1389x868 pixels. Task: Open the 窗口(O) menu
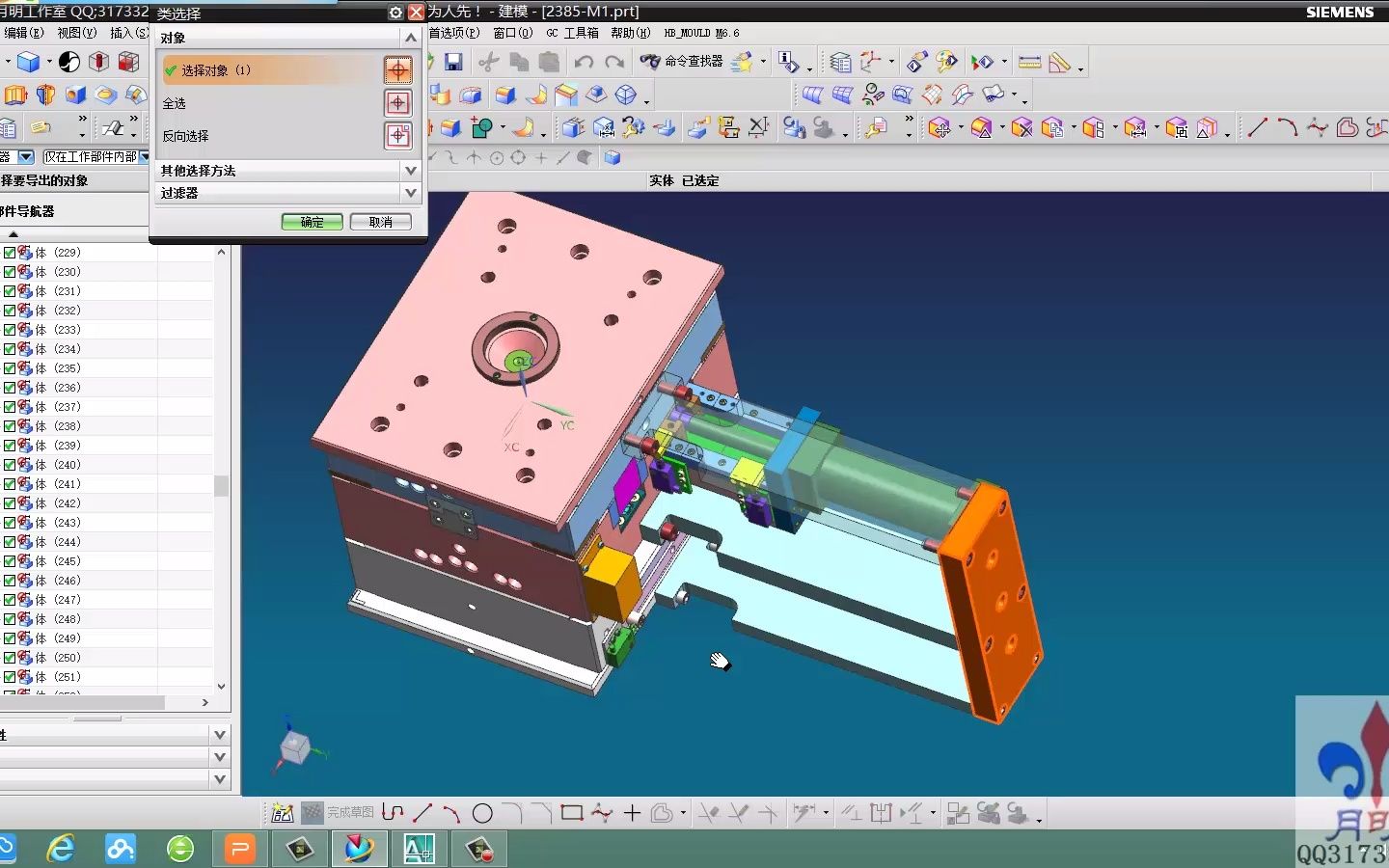512,33
